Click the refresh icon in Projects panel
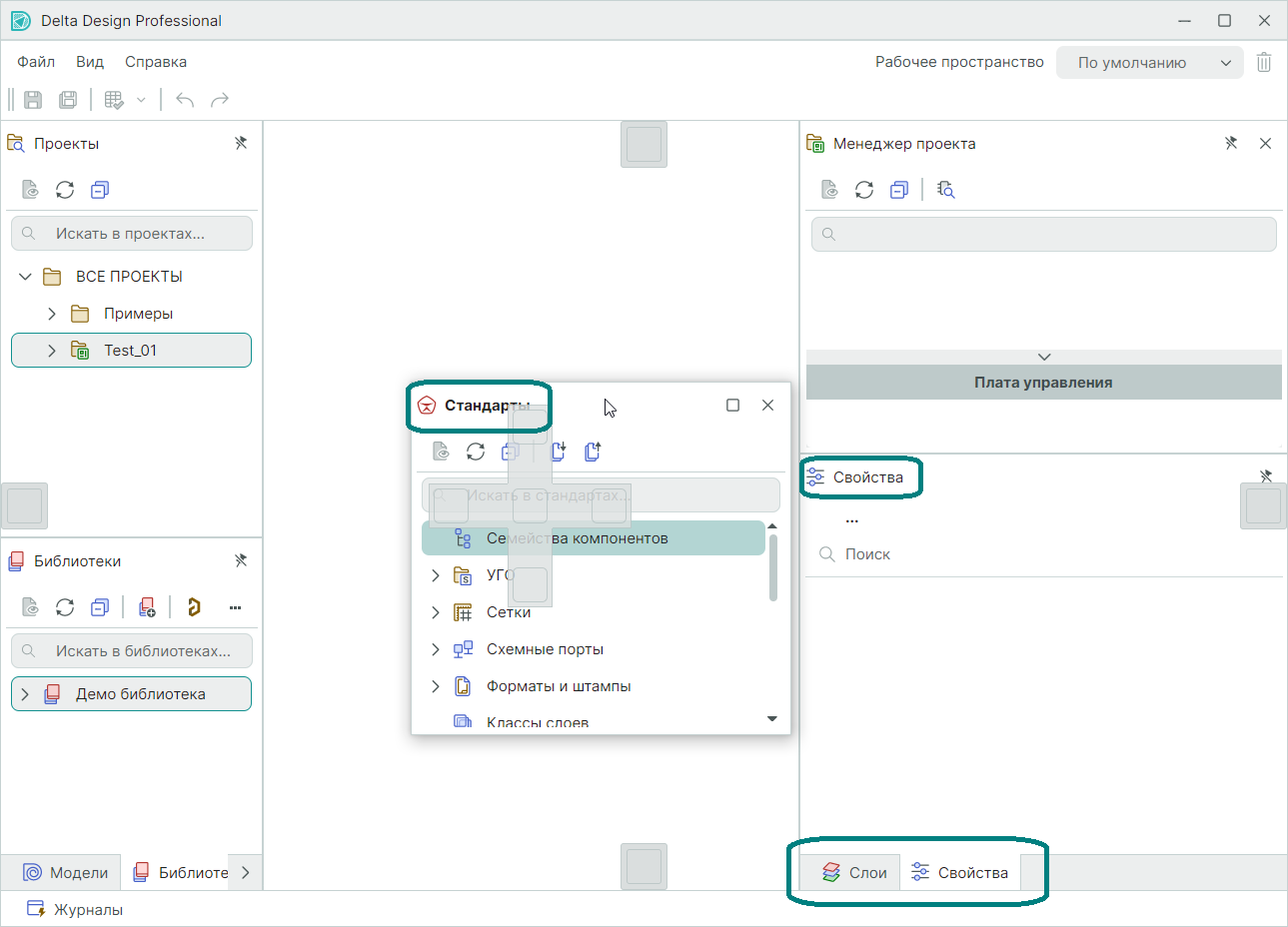1288x927 pixels. pyautogui.click(x=65, y=190)
